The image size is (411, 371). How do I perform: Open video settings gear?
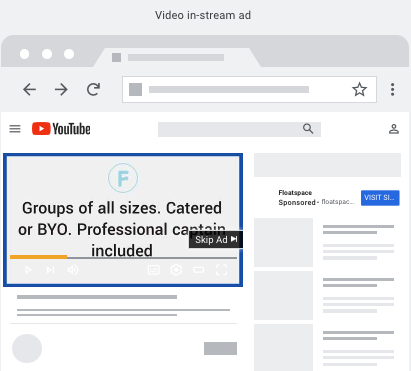tap(176, 270)
